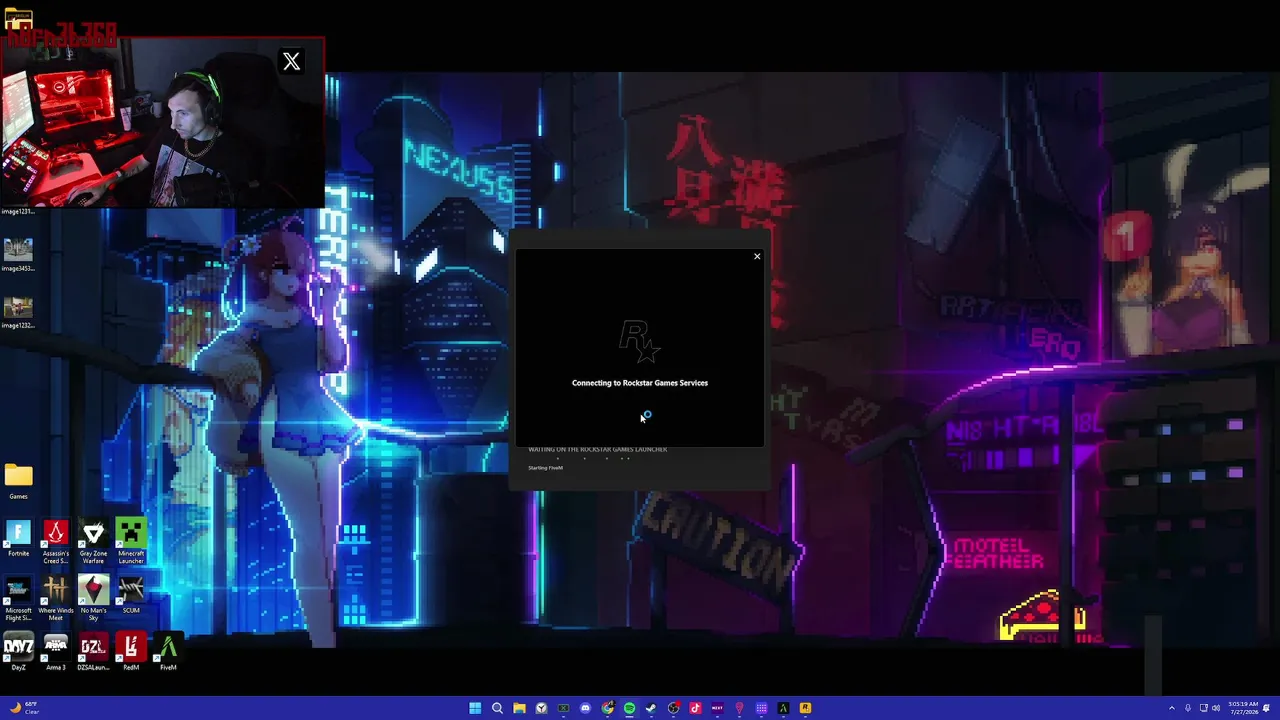Click 'WAITING ON THE ROCKSTAR GAMES LAUNCHER' text
This screenshot has width=1280, height=720.
point(597,450)
